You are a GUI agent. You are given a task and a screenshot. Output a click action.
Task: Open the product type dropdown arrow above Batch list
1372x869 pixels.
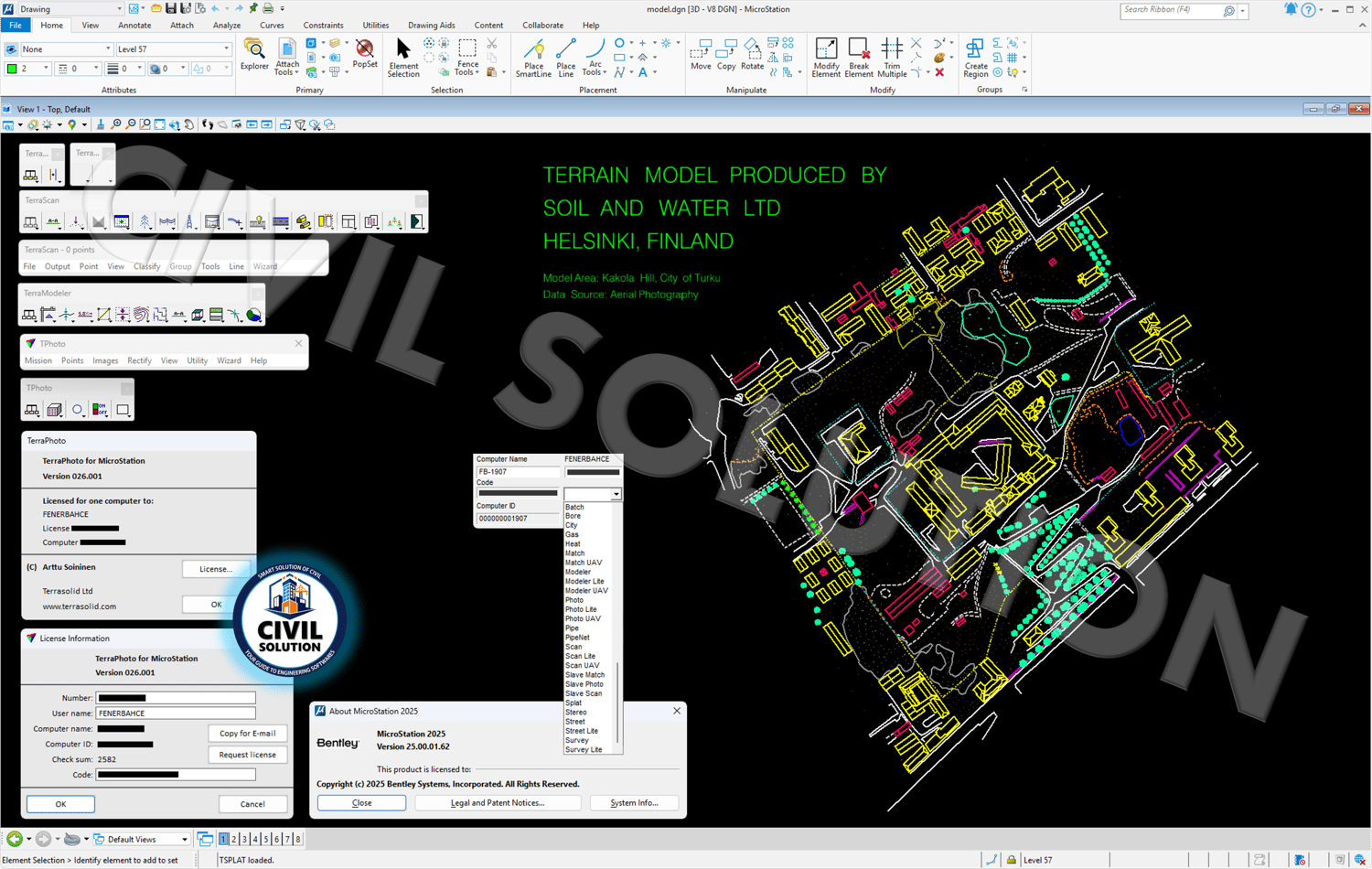[x=616, y=494]
